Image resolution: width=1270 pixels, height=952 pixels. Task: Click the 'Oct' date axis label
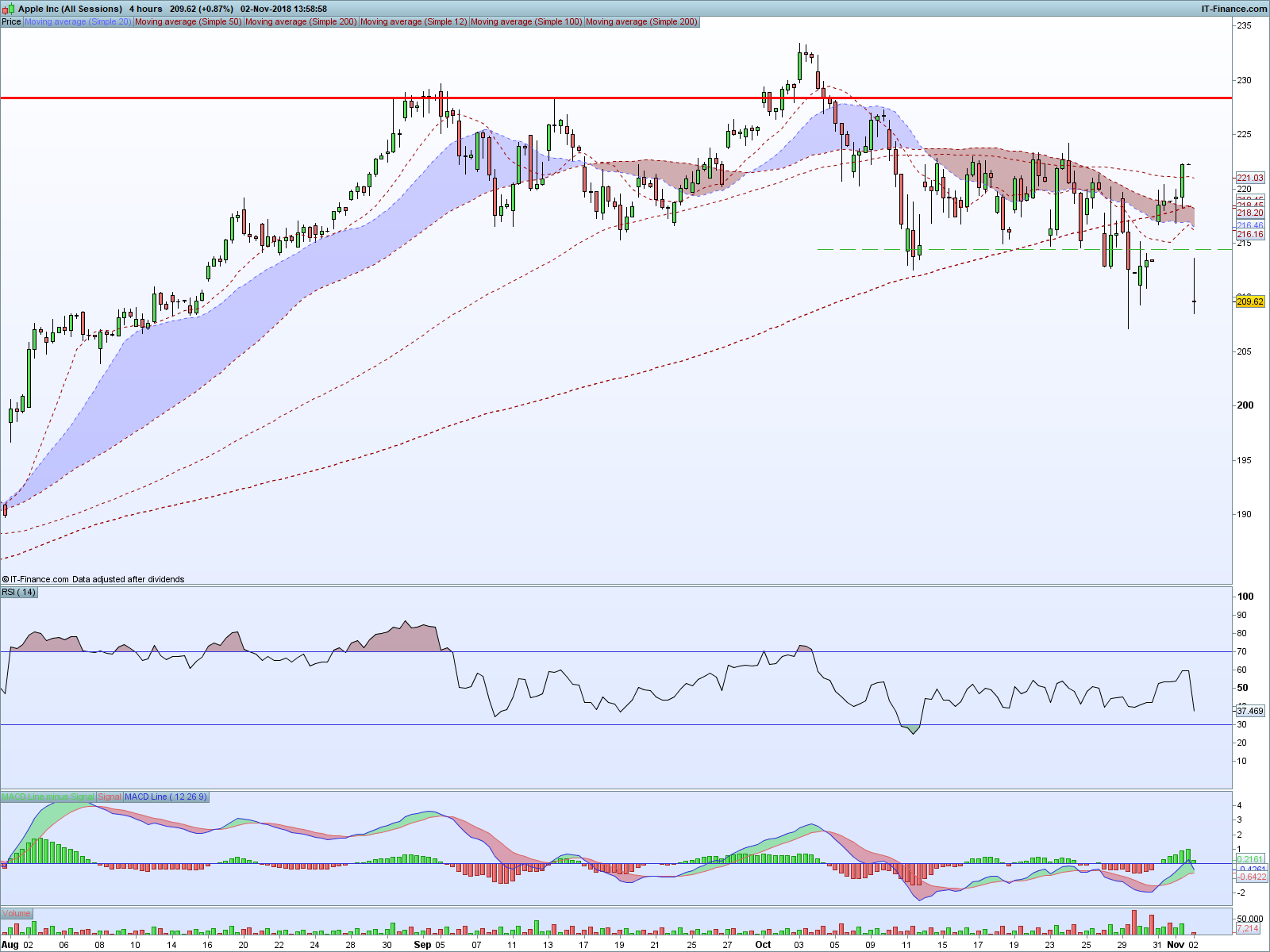[763, 945]
